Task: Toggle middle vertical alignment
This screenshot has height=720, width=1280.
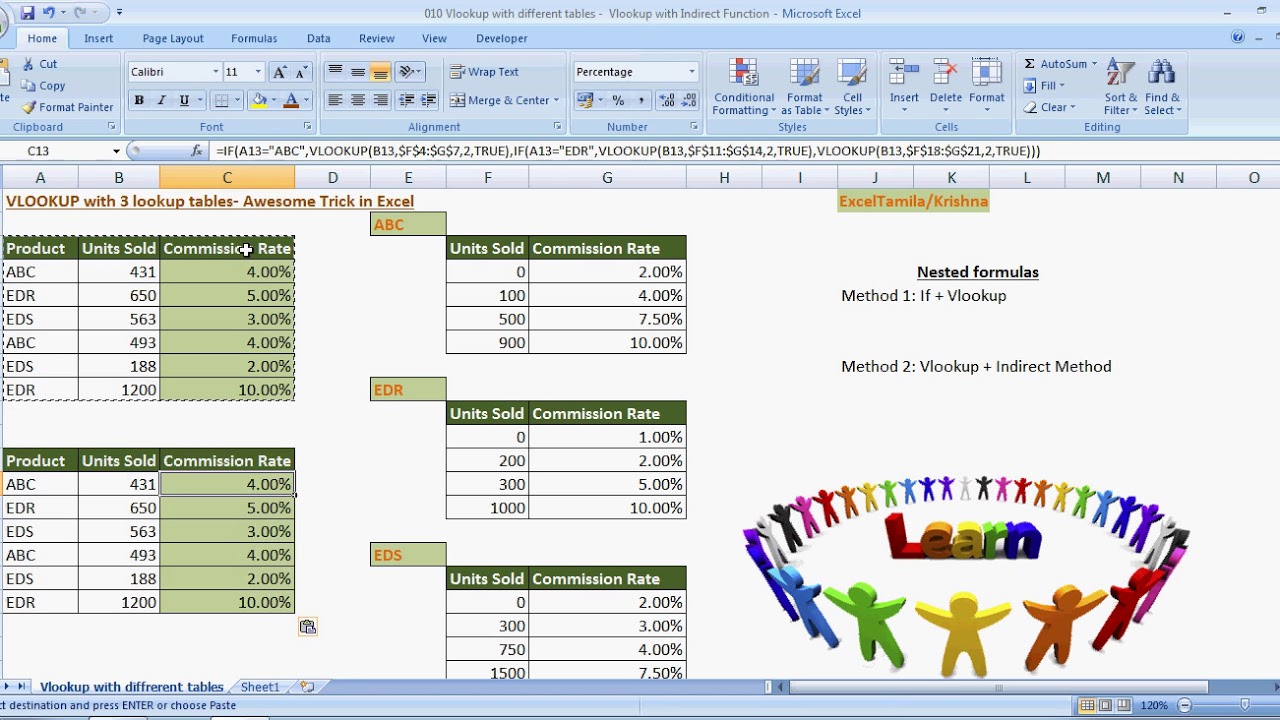Action: [x=357, y=72]
